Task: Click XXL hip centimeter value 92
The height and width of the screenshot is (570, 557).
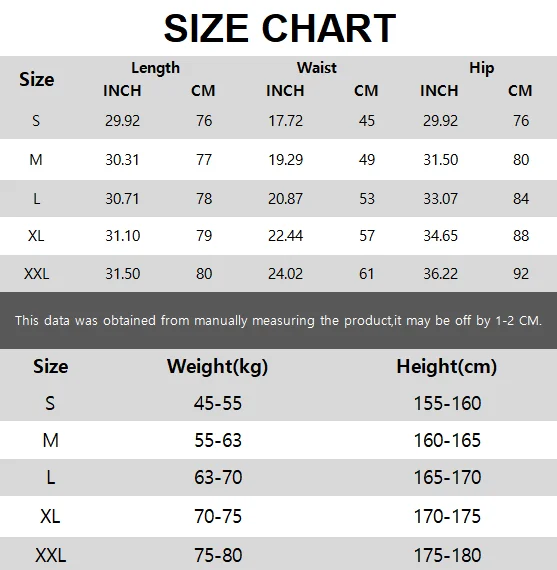Action: 521,274
